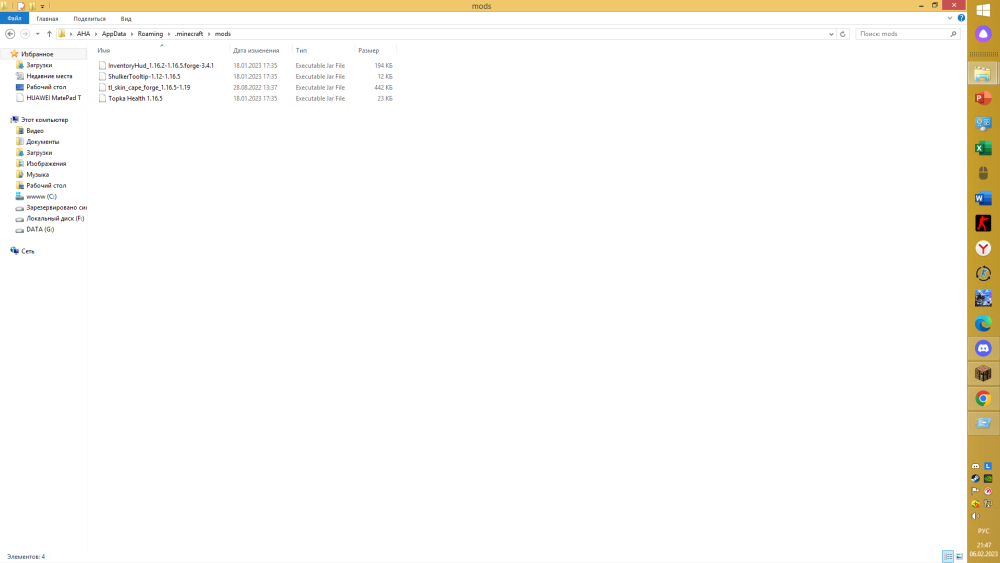Open Недавние места in favorites
1000x563 pixels.
(49, 76)
